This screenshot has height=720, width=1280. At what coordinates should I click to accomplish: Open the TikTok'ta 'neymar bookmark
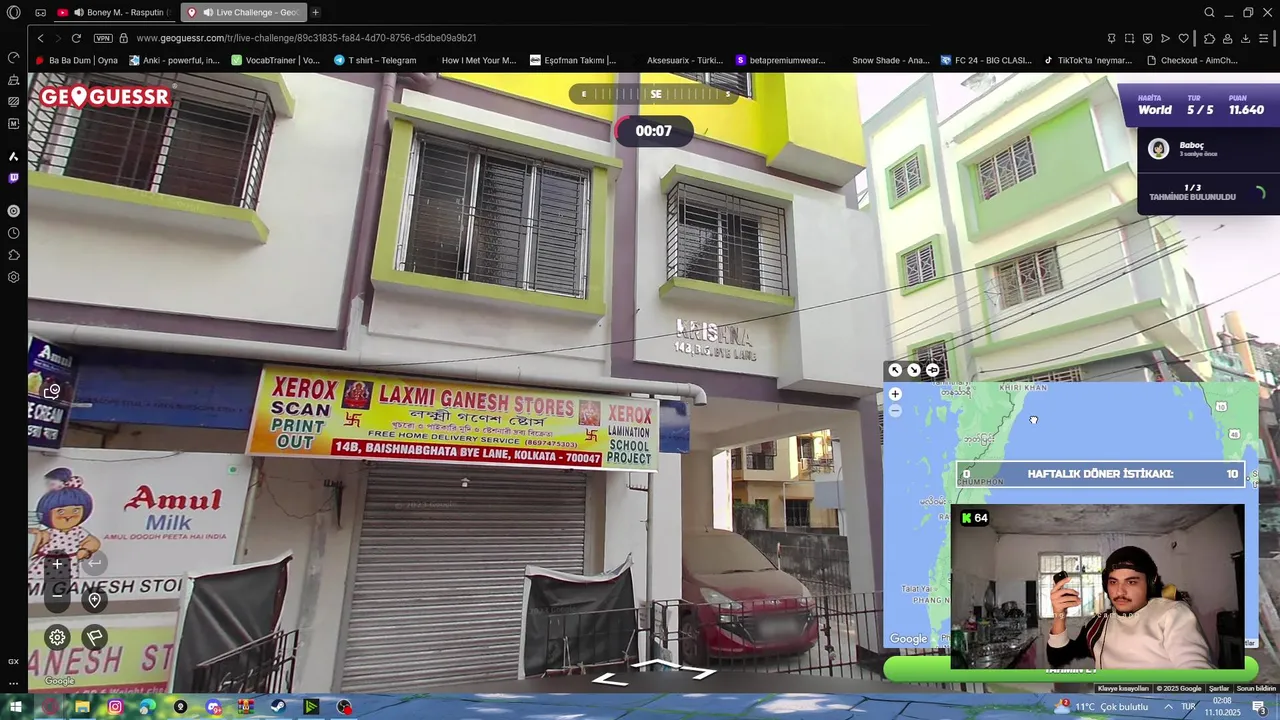1087,60
